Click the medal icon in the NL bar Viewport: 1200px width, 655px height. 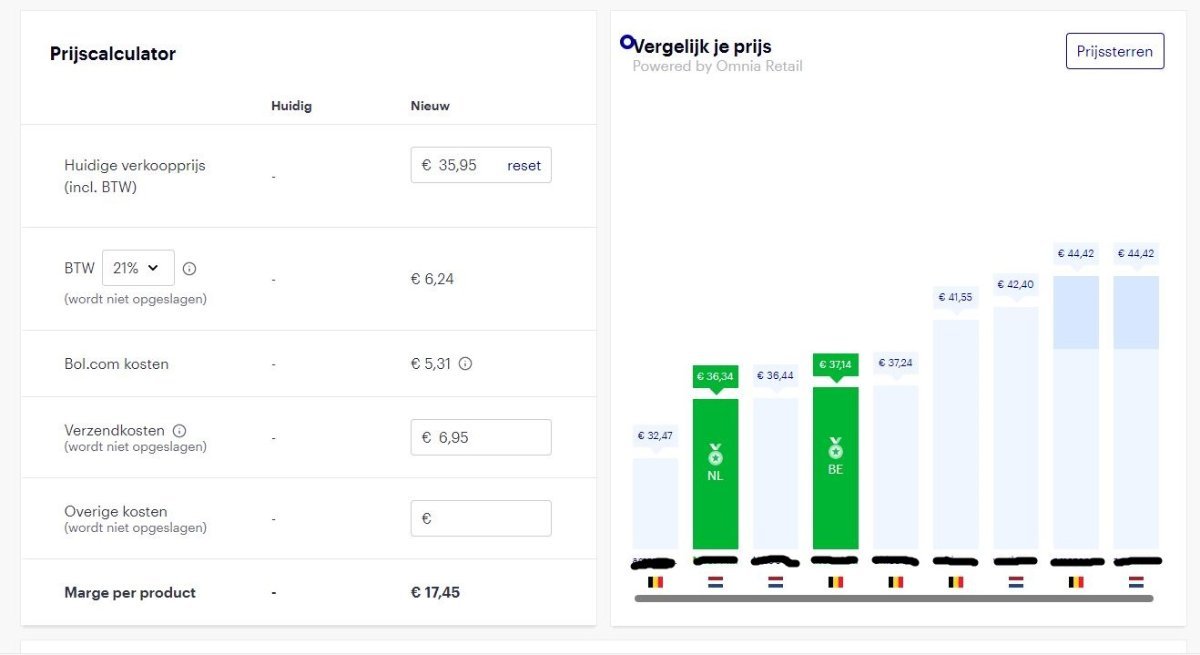click(715, 454)
